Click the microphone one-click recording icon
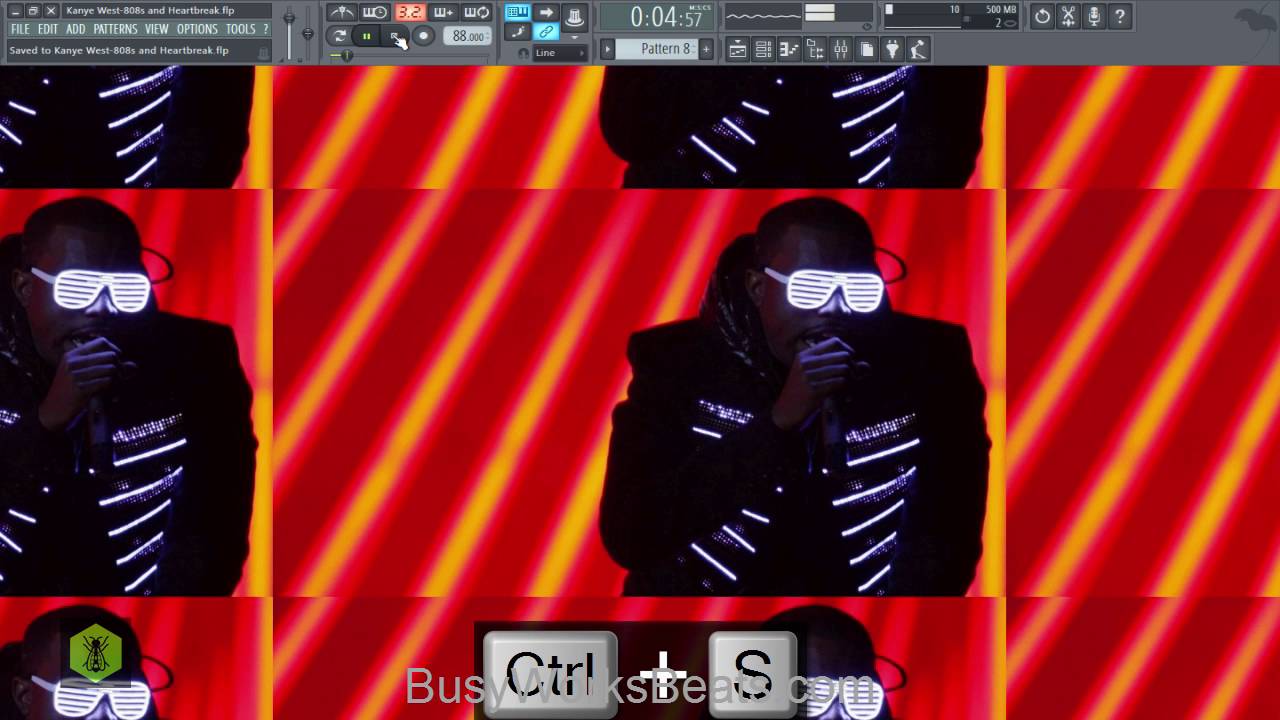 click(1094, 16)
